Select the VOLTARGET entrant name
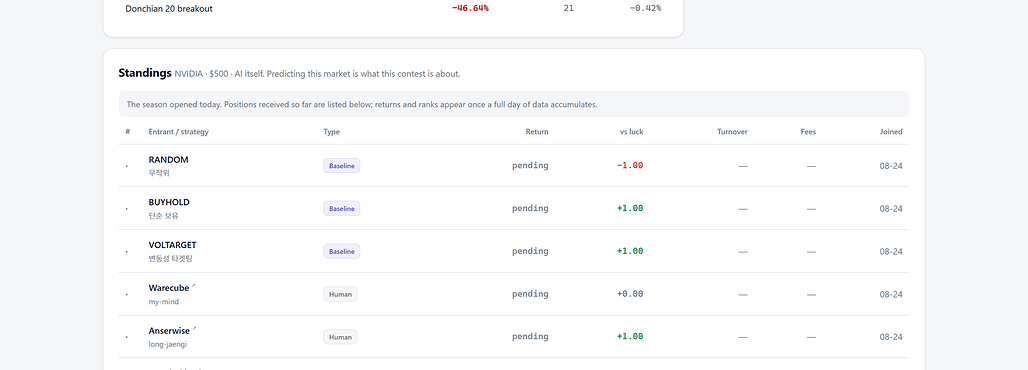Viewport: 1028px width, 370px height. coord(172,245)
